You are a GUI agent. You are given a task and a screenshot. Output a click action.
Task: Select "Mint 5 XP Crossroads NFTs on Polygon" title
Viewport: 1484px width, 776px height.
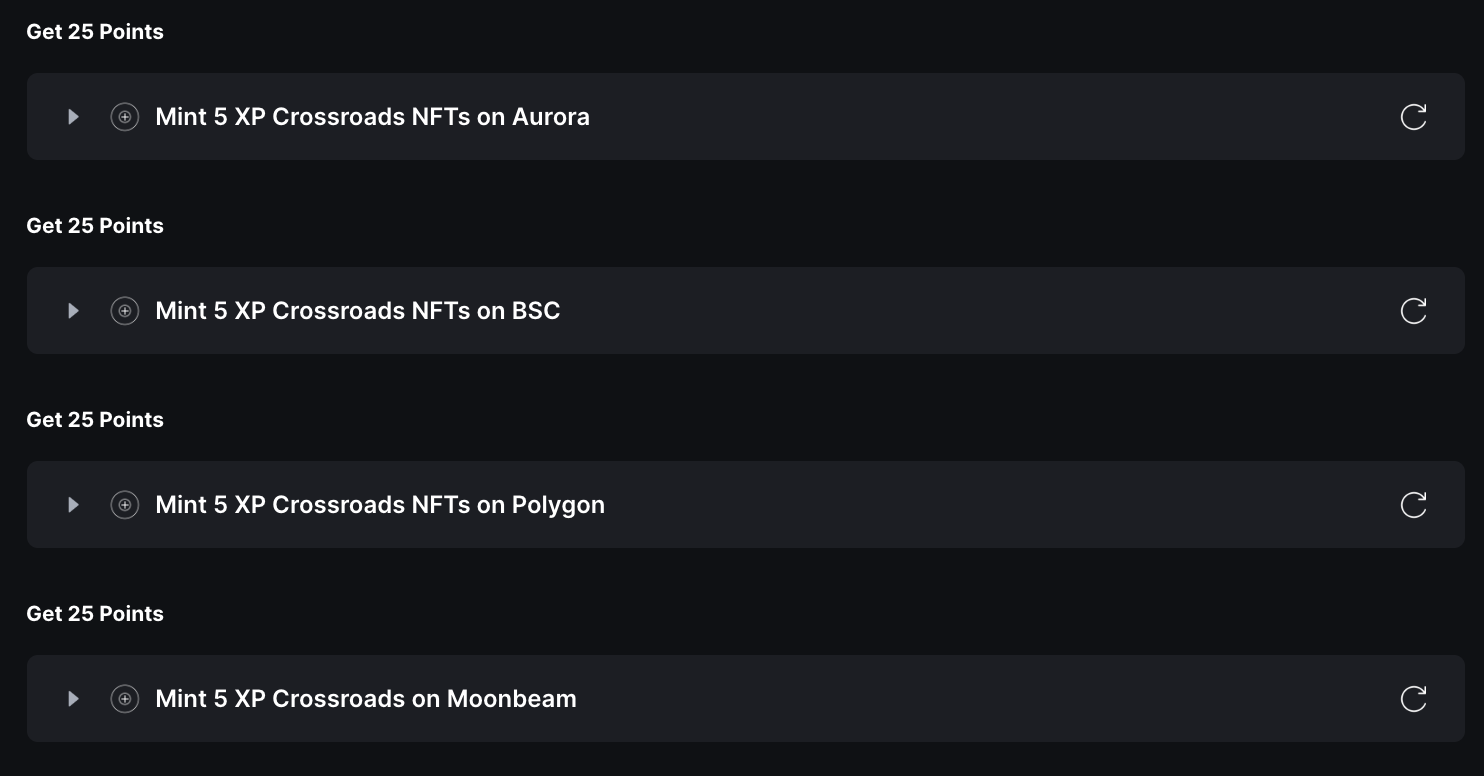[380, 505]
